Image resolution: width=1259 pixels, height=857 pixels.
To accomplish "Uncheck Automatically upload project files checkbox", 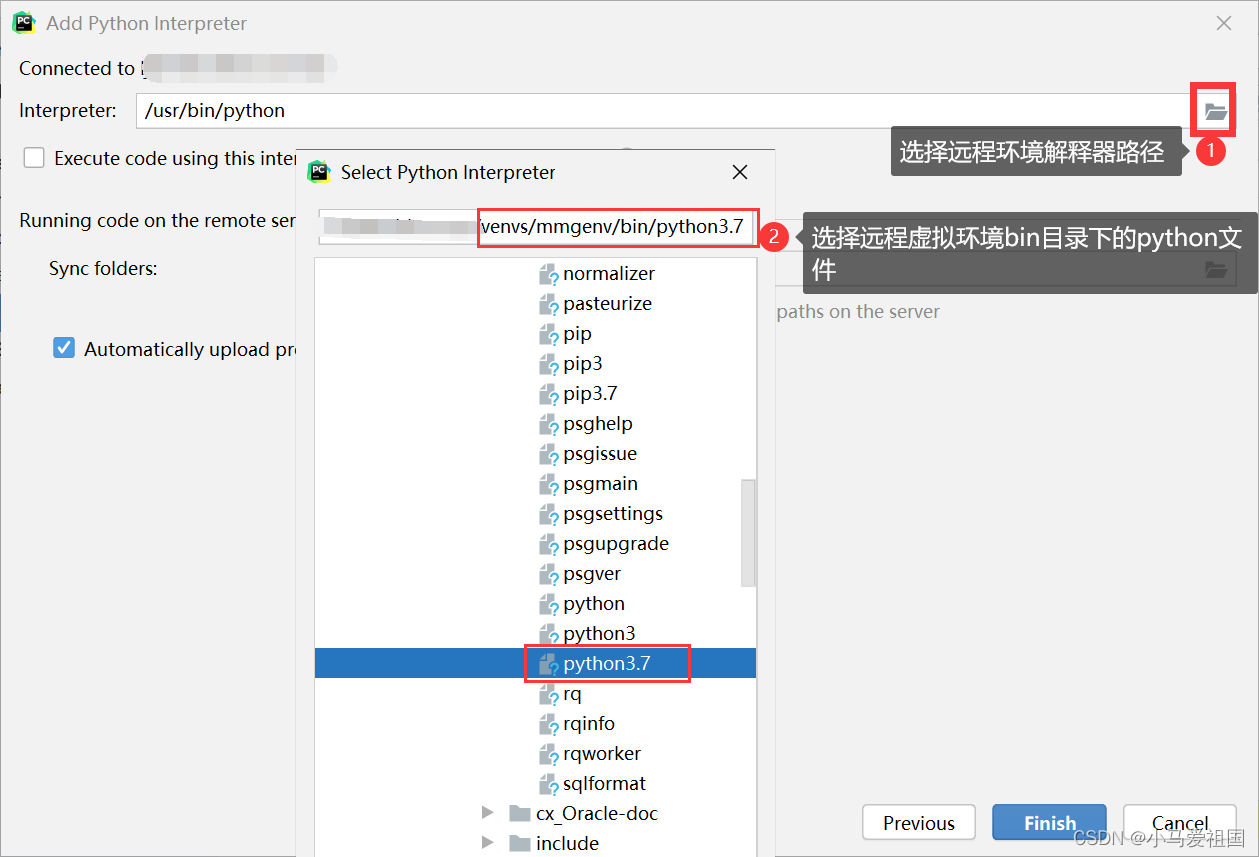I will [64, 348].
